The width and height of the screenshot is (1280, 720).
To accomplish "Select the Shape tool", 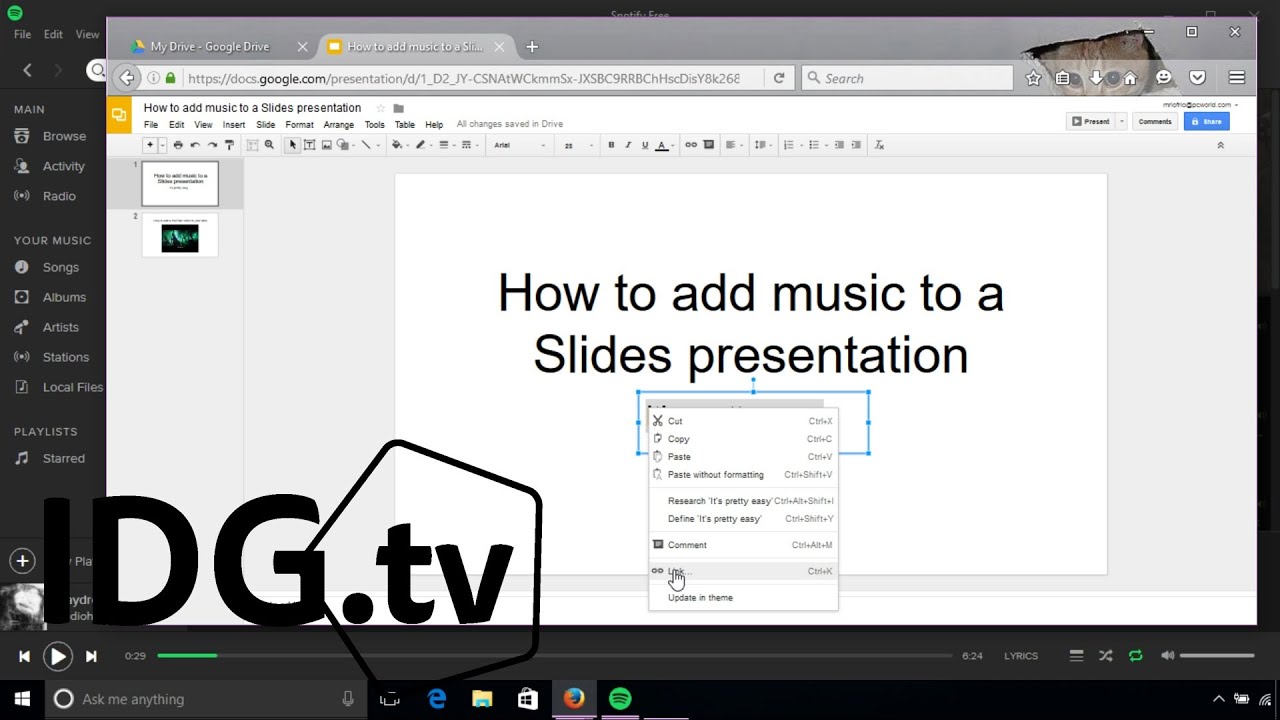I will (343, 145).
